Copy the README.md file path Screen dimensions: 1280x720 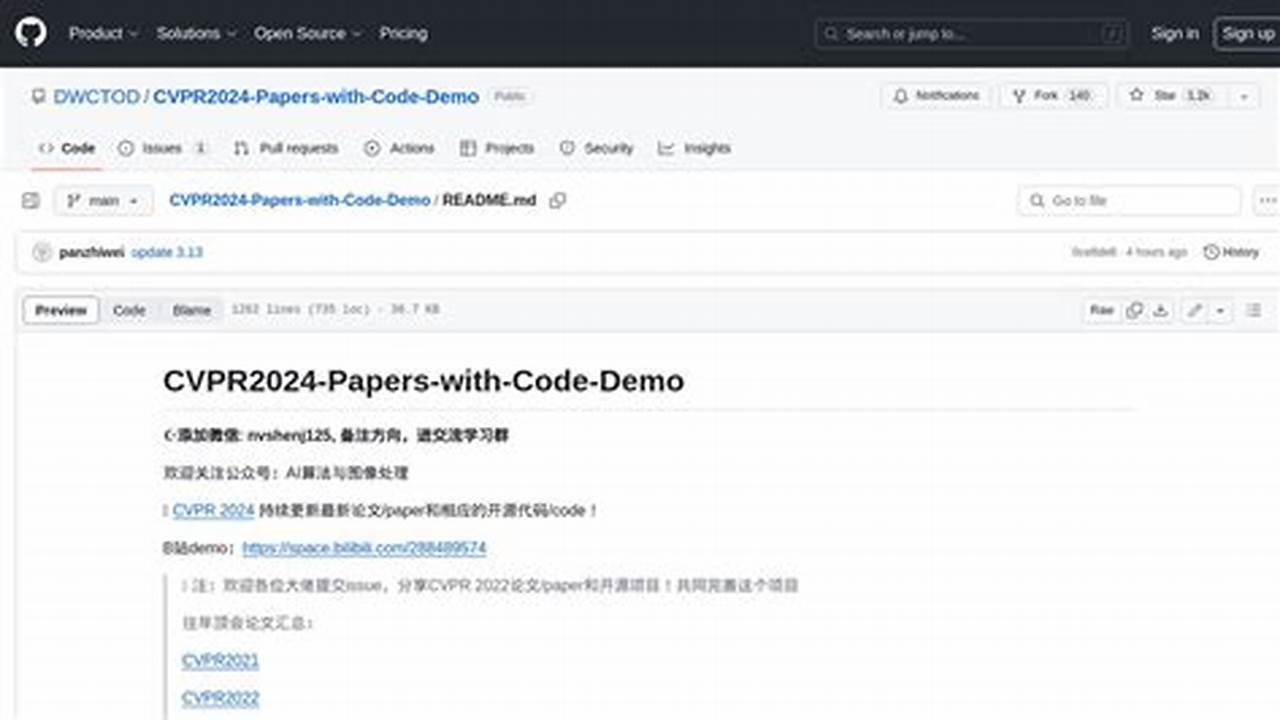point(558,200)
